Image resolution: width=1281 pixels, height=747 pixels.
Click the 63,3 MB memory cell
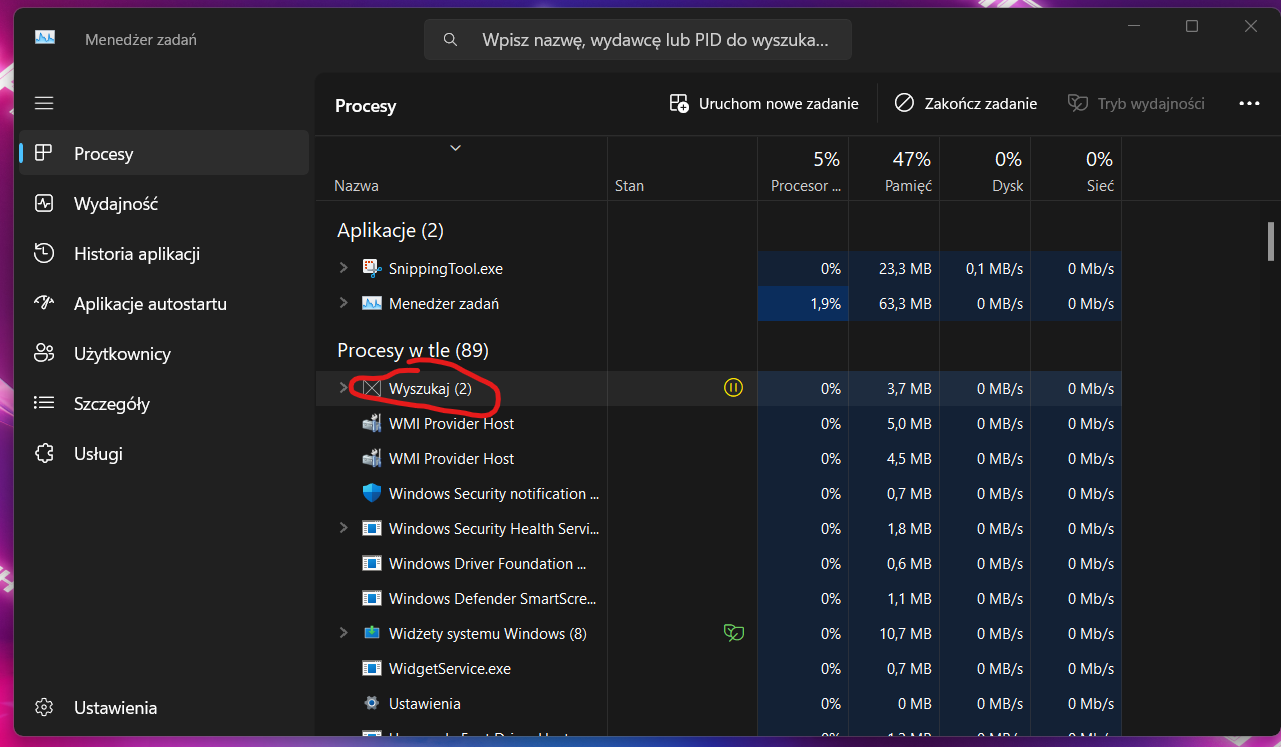[894, 303]
